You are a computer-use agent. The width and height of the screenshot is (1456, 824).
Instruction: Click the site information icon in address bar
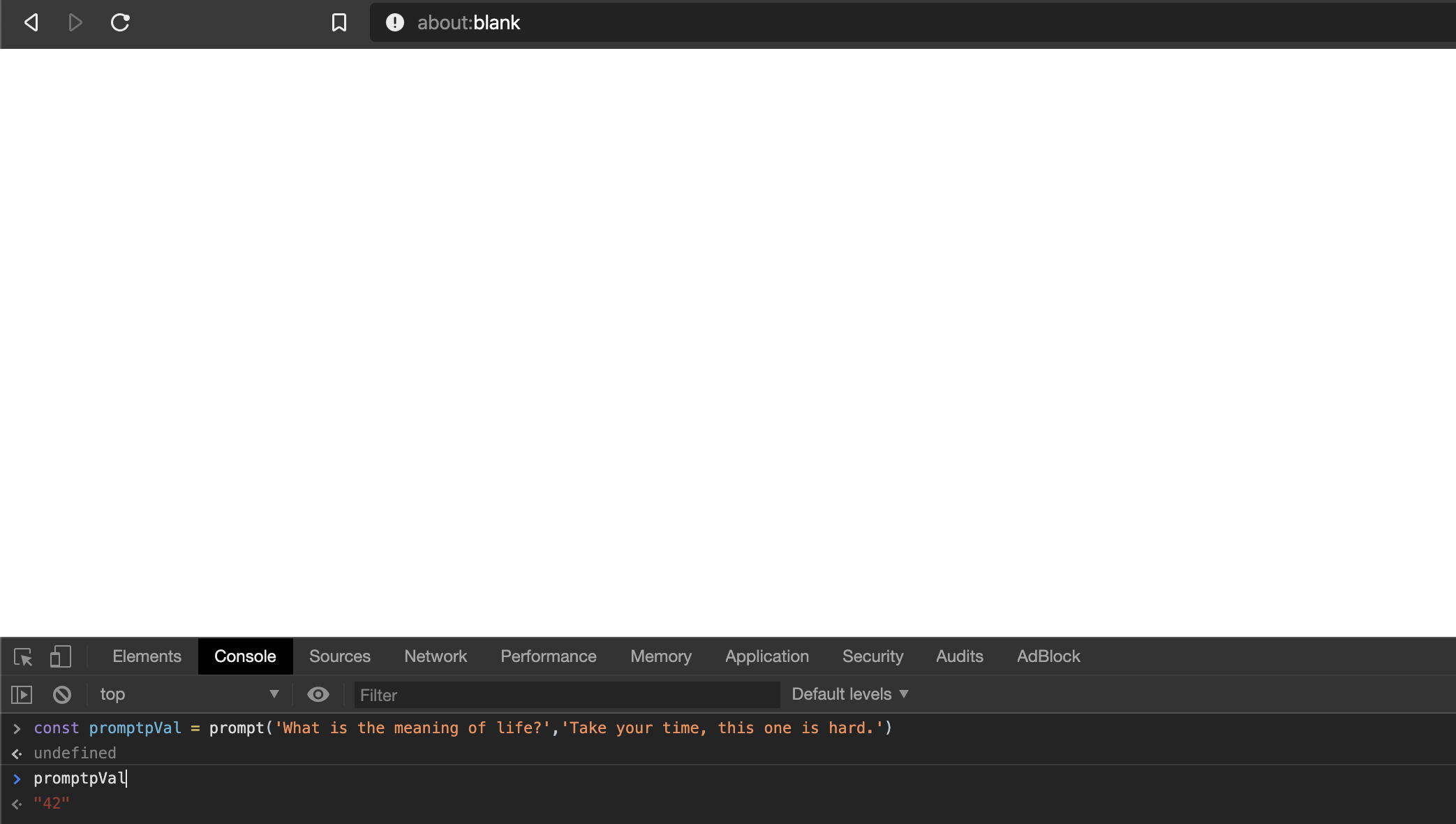(x=394, y=22)
